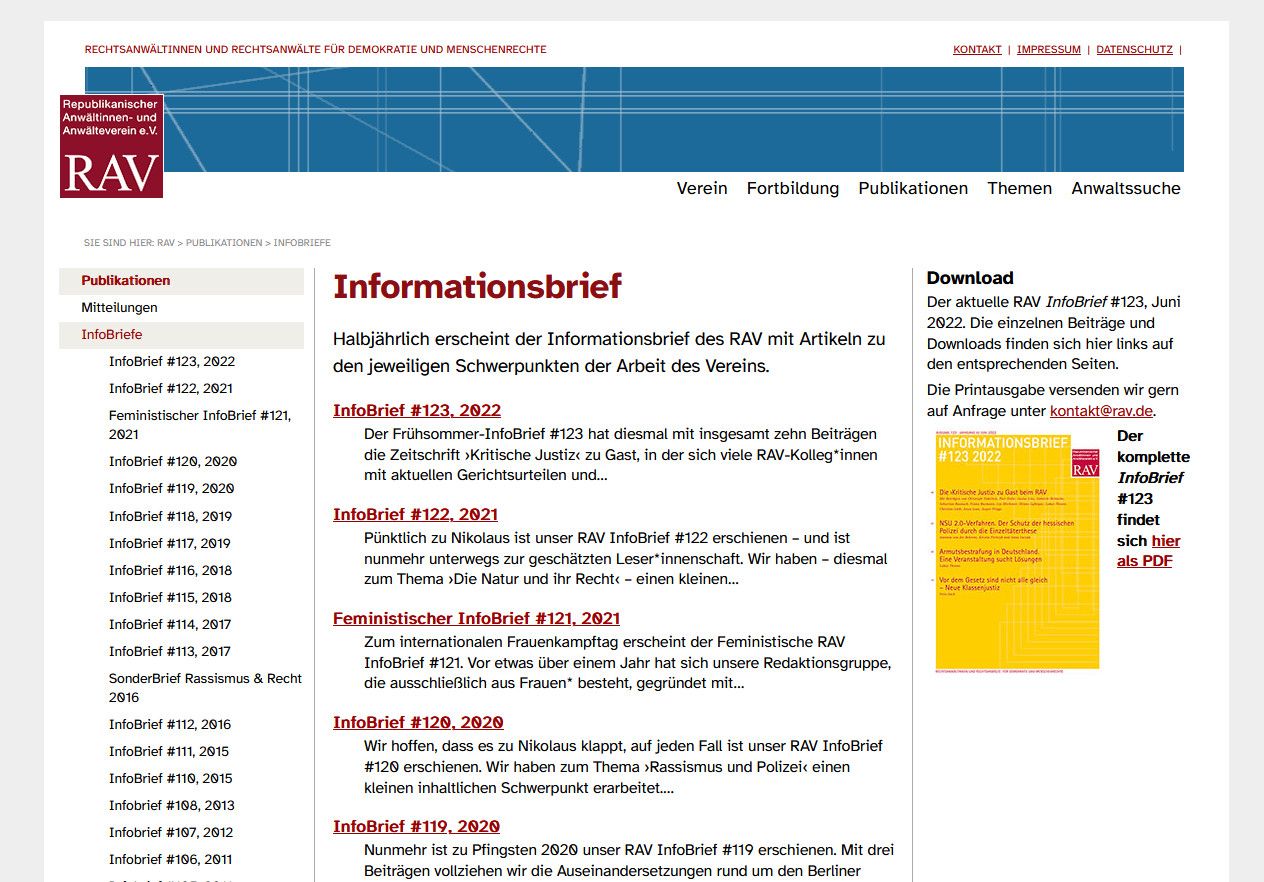This screenshot has width=1264, height=882.
Task: Open the Themen menu item
Action: pos(1019,188)
